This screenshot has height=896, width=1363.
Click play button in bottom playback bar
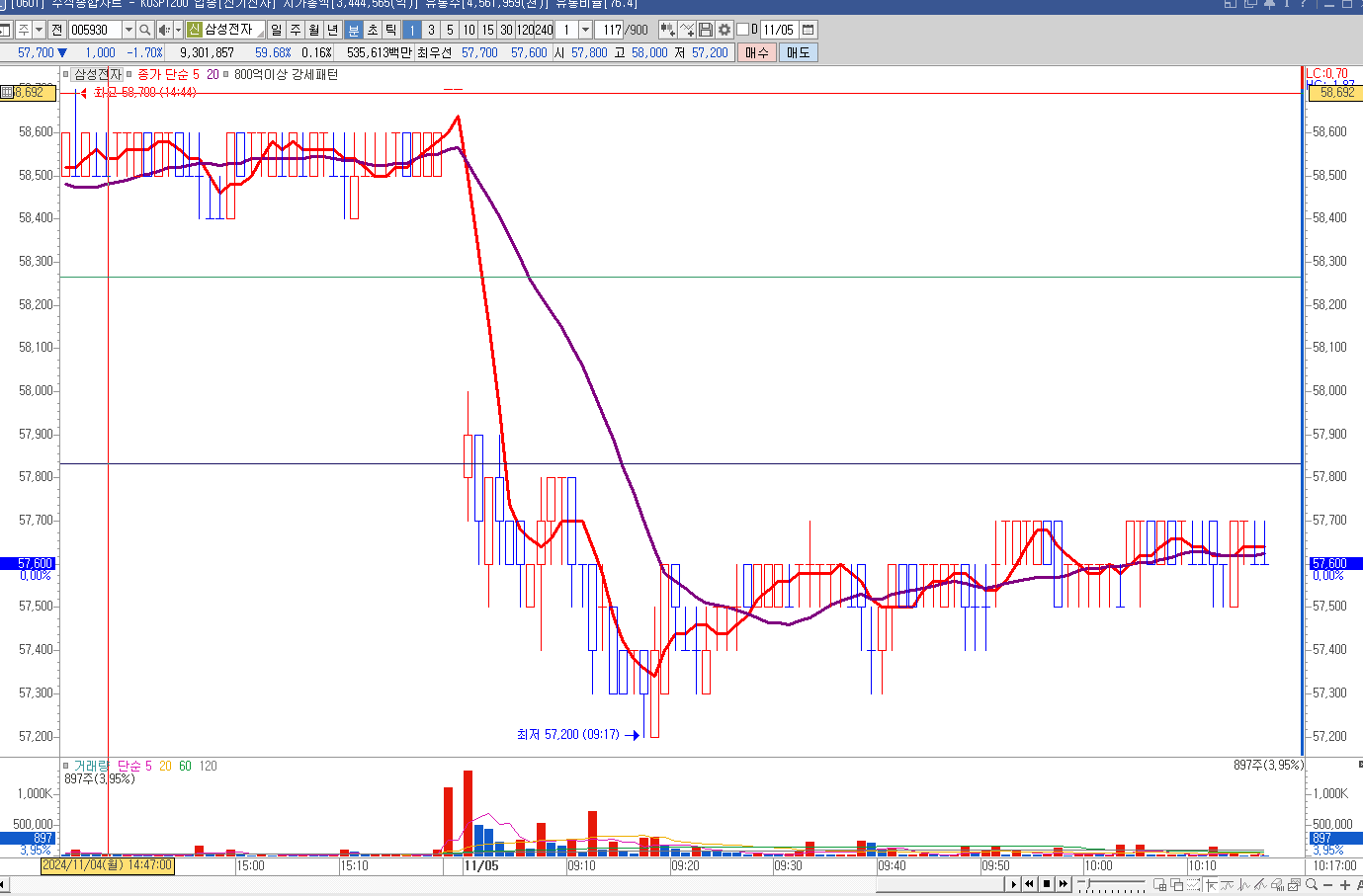click(1013, 884)
